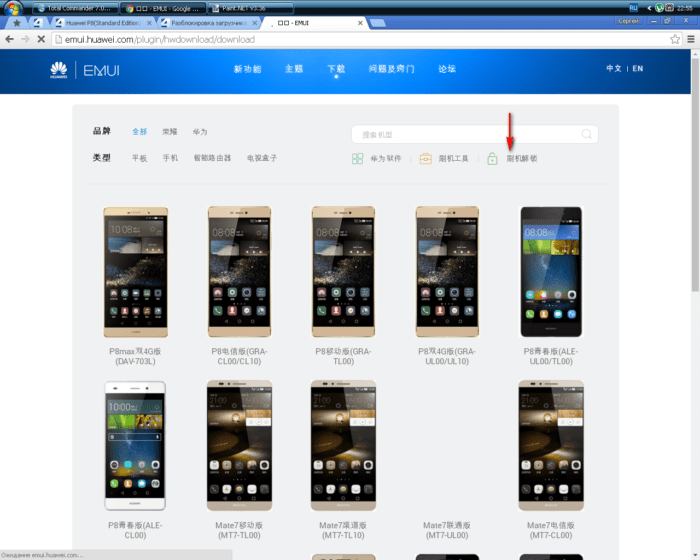The height and width of the screenshot is (560, 700).
Task: Open P8 GRA-UL00/UL10 phone image
Action: (447, 272)
